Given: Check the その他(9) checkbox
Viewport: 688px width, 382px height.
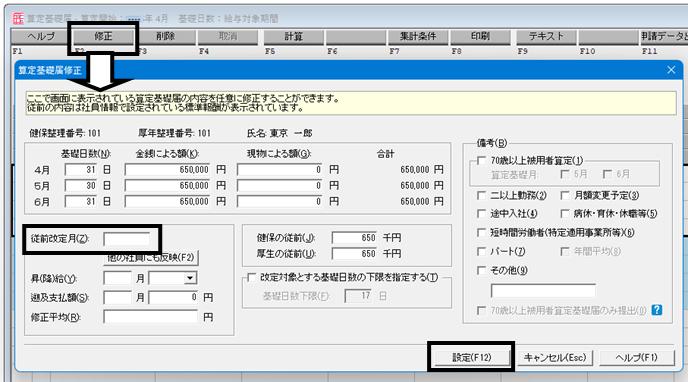Looking at the screenshot, I should click(481, 270).
